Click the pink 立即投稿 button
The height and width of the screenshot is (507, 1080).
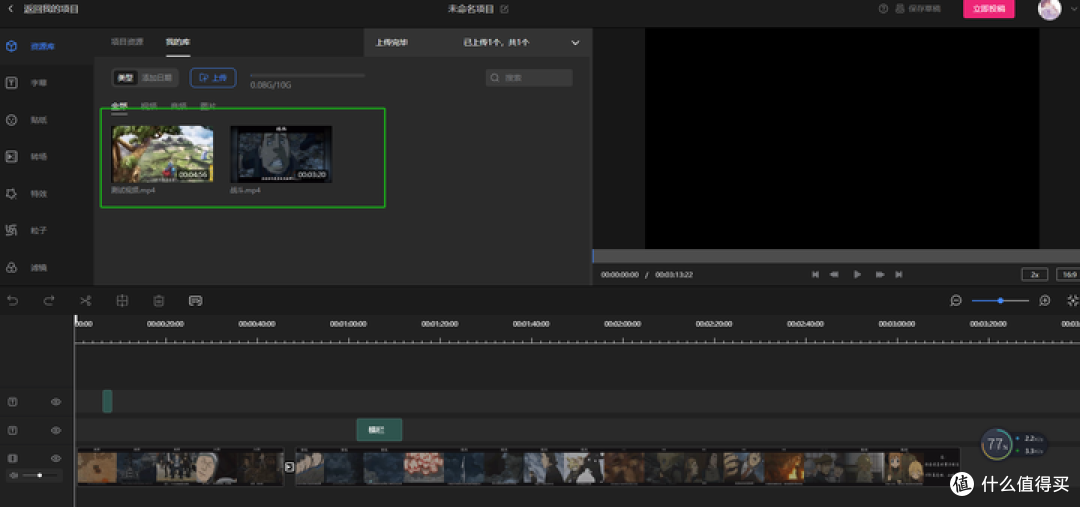click(988, 9)
